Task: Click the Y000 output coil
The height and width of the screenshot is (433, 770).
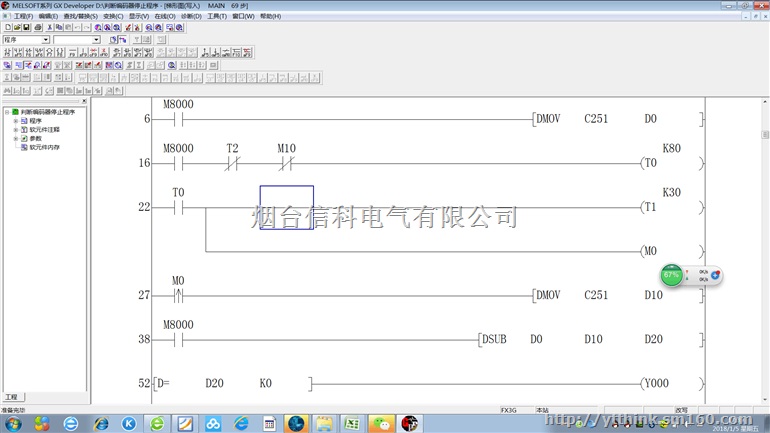Action: click(671, 383)
